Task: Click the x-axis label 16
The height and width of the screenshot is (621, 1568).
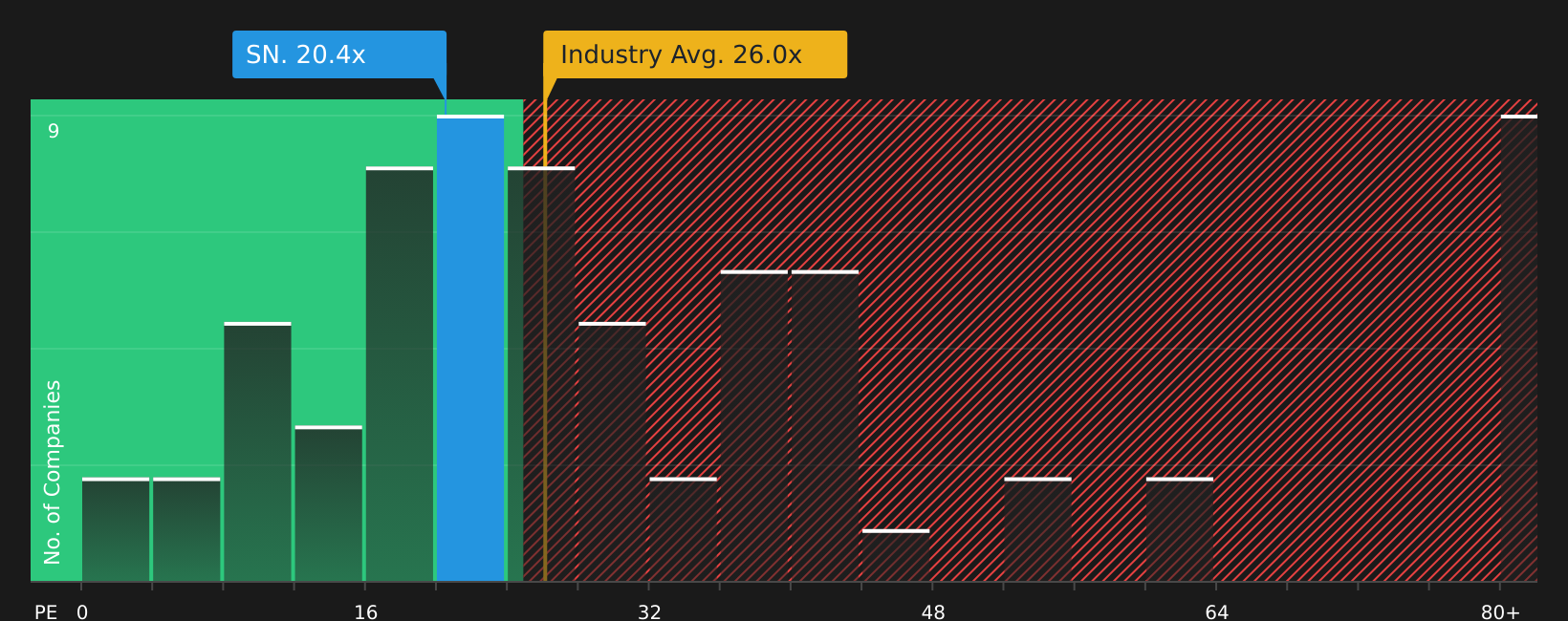Action: pos(366,612)
